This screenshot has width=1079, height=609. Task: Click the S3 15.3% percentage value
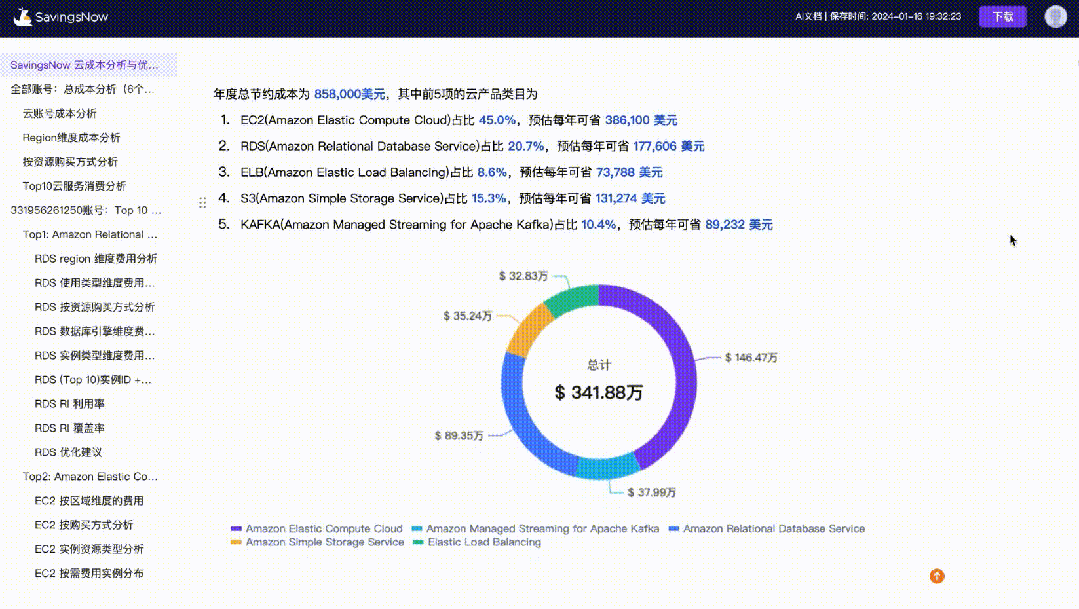(489, 199)
